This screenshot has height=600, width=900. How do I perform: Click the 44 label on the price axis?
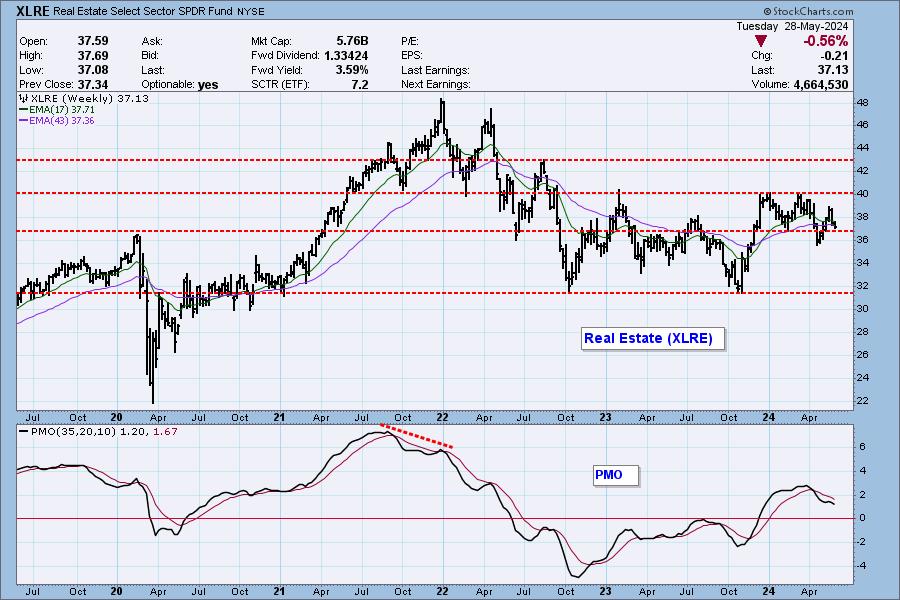click(x=862, y=148)
